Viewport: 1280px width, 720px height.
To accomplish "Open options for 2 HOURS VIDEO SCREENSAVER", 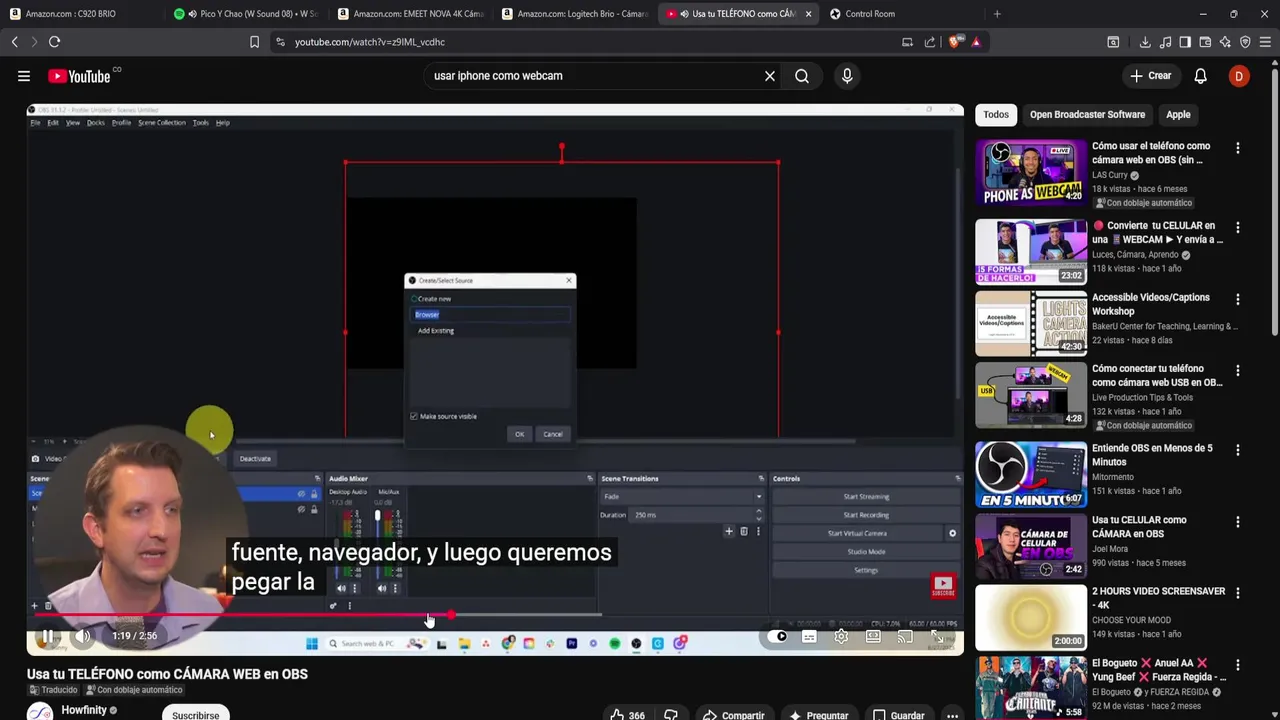I will click(1238, 593).
